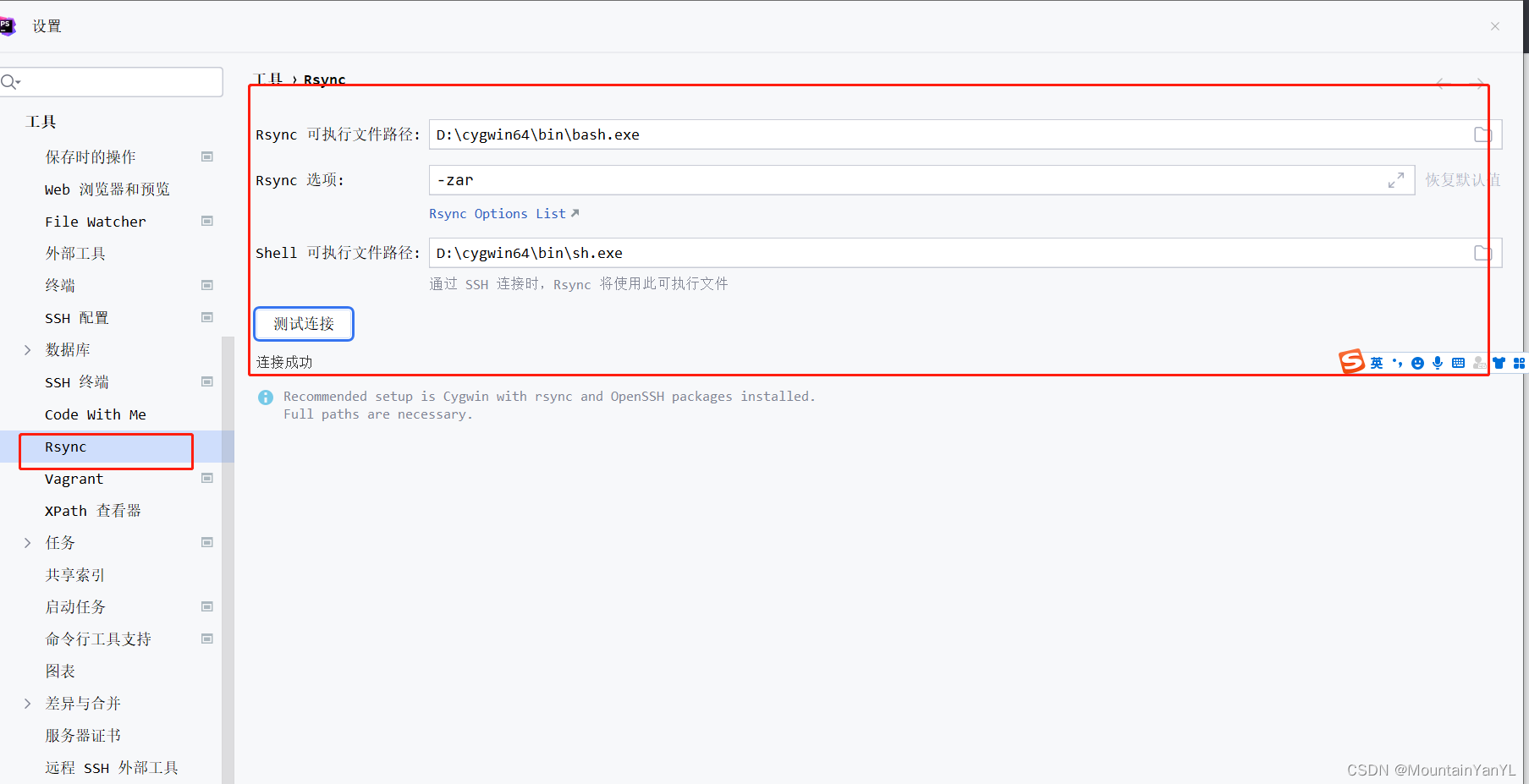1529x784 pixels.
Task: Expand the 差异与合并 settings node
Action: point(26,703)
